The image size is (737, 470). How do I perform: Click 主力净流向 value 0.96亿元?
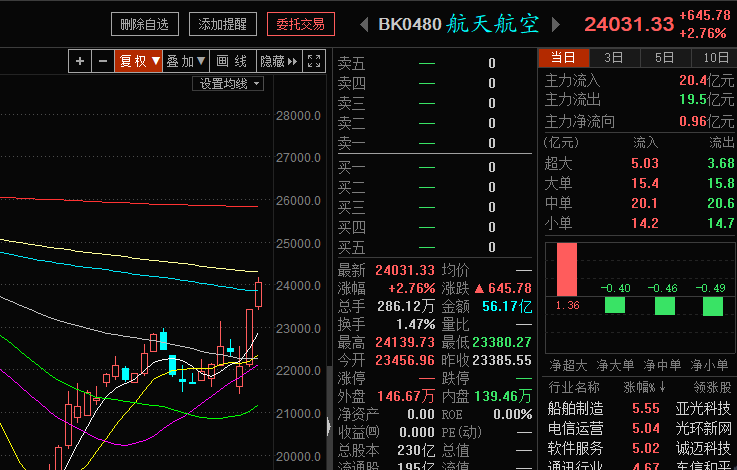[706, 122]
